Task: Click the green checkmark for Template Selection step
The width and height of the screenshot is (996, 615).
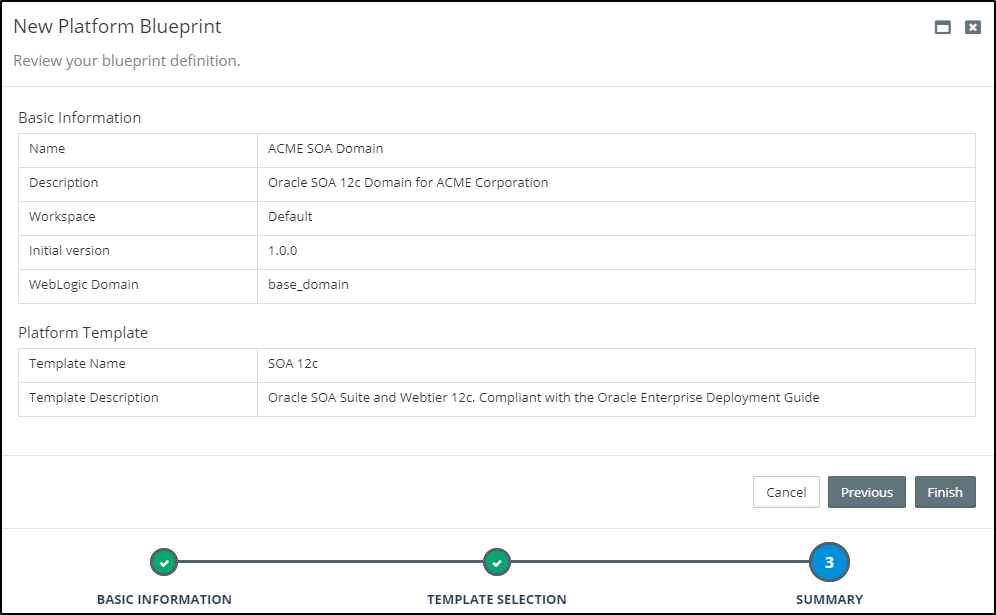Action: (x=497, y=563)
